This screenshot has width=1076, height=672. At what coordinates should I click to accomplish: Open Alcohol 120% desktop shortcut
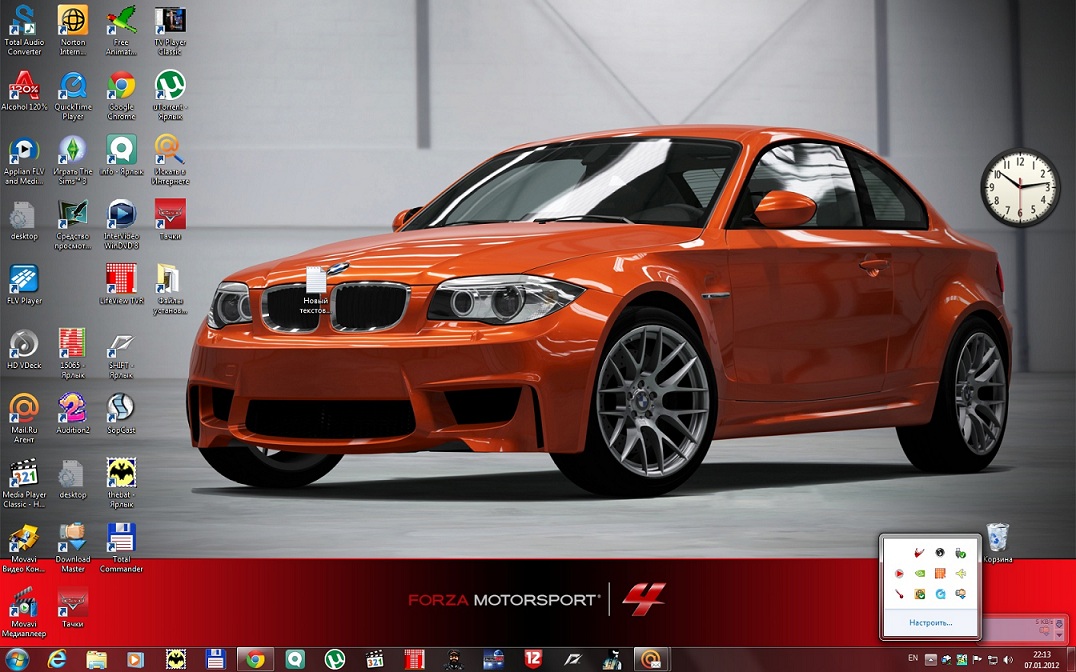coord(24,91)
